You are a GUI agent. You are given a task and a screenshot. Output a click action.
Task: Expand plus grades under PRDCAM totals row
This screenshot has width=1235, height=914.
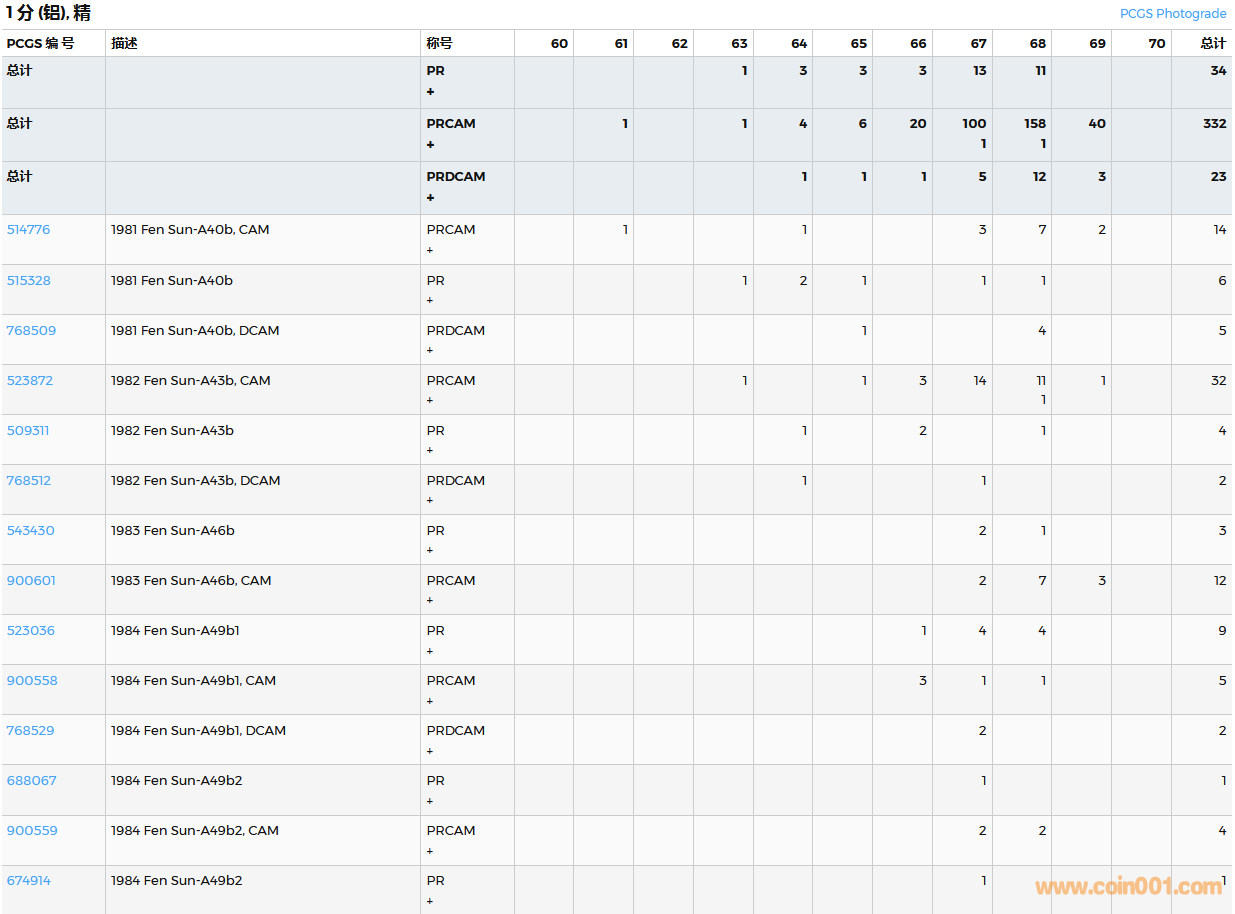[x=431, y=198]
